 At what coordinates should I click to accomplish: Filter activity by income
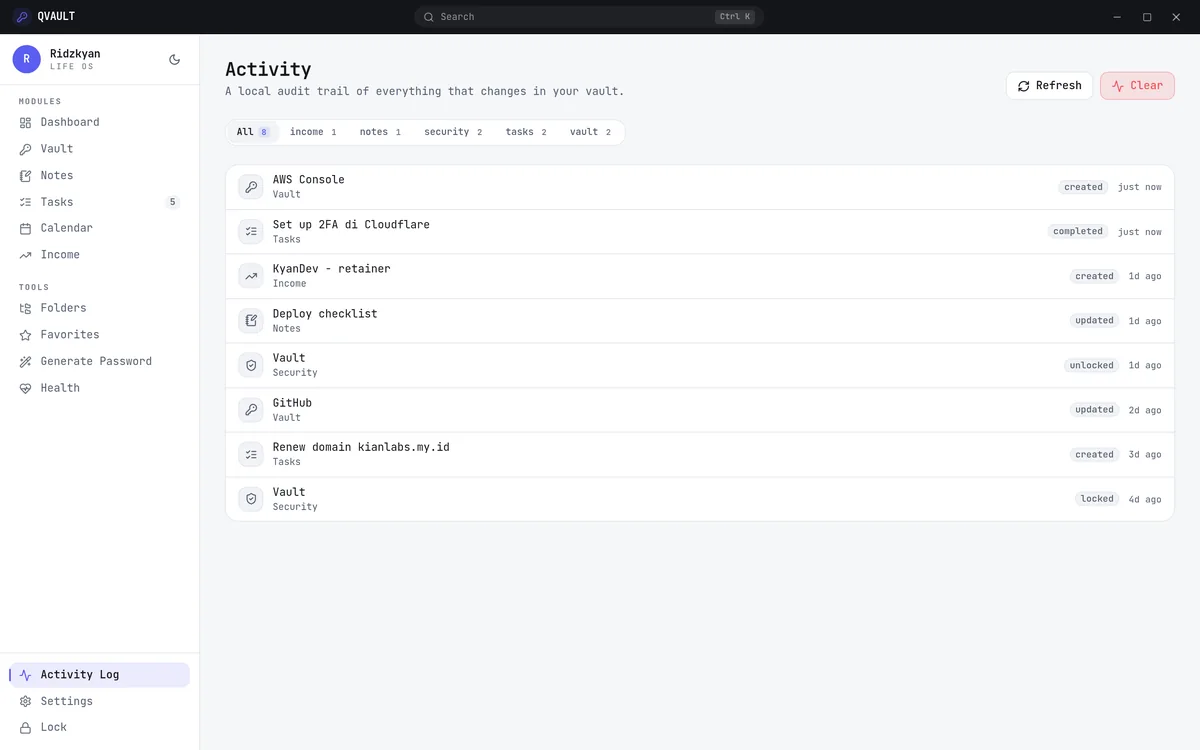(x=313, y=132)
